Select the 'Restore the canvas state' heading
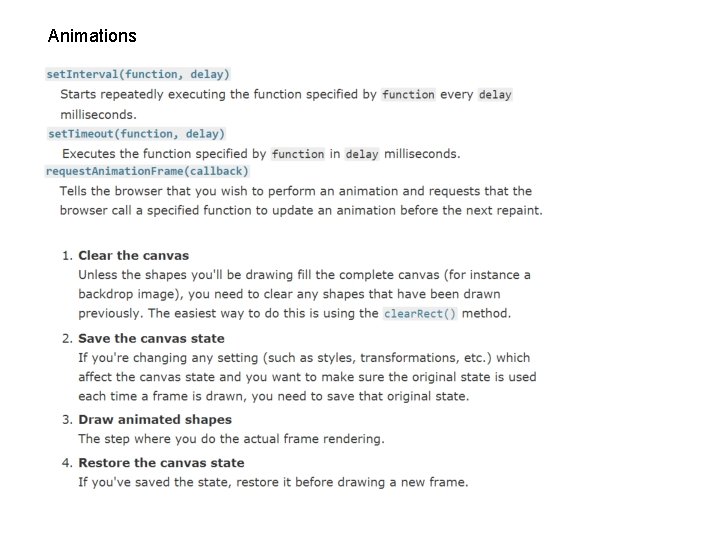The image size is (720, 540). point(161,463)
